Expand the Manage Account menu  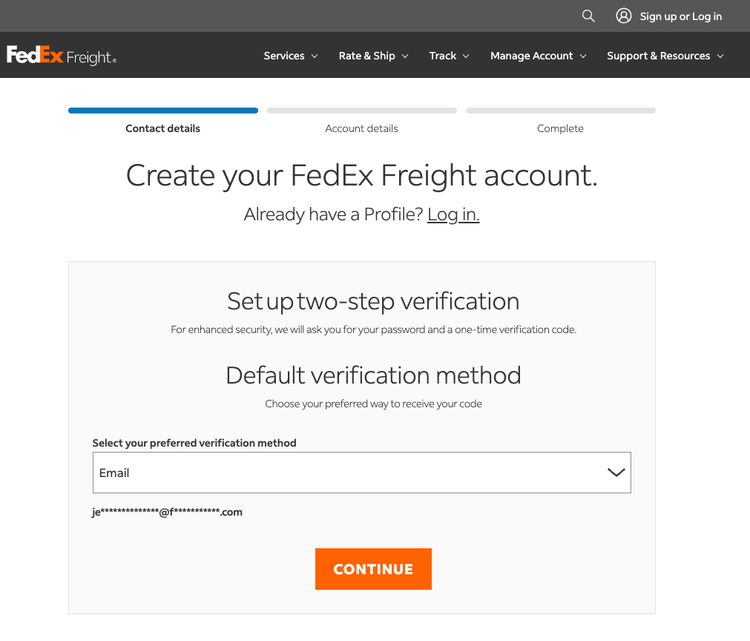538,55
